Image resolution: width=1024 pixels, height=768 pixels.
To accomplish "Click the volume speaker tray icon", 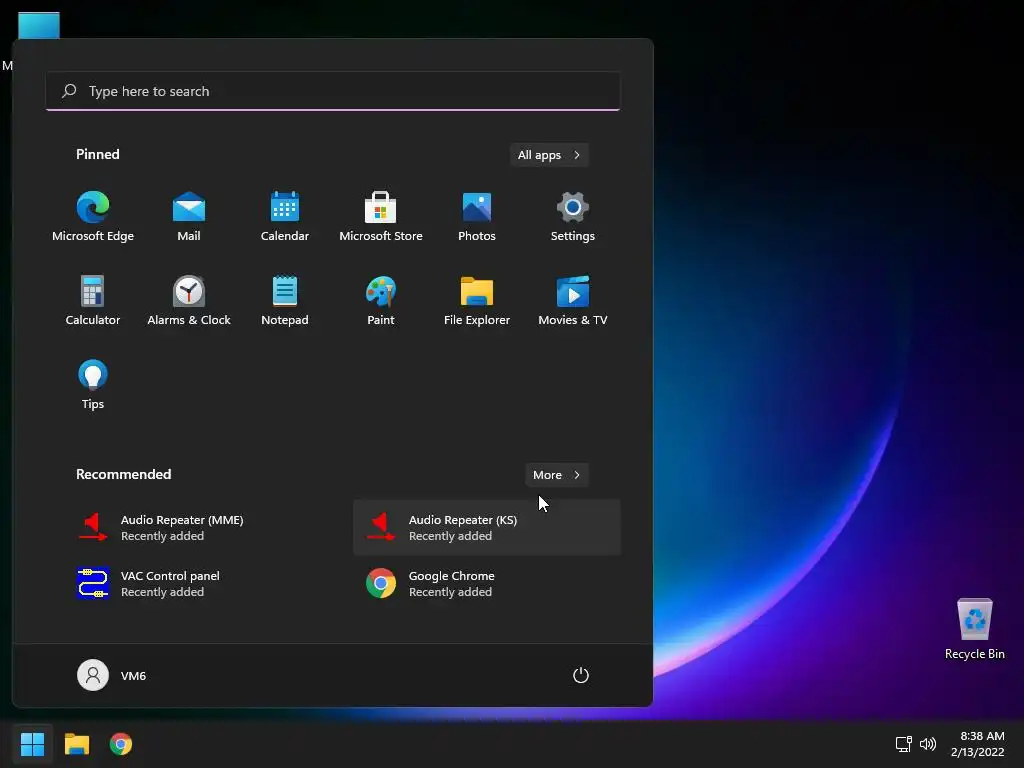I will click(927, 744).
